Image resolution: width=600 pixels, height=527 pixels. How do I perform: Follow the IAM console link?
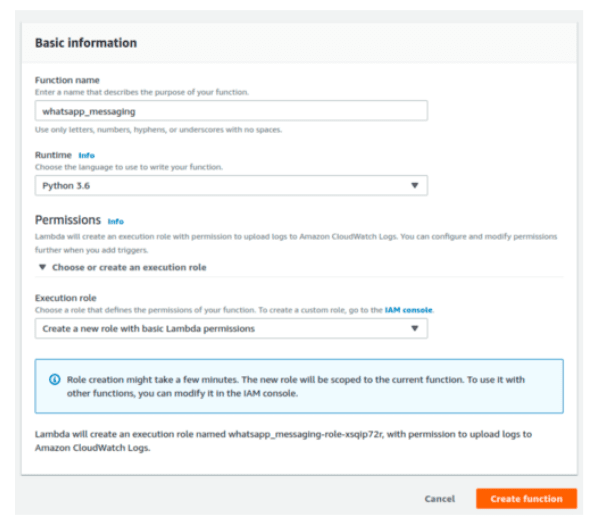point(408,310)
